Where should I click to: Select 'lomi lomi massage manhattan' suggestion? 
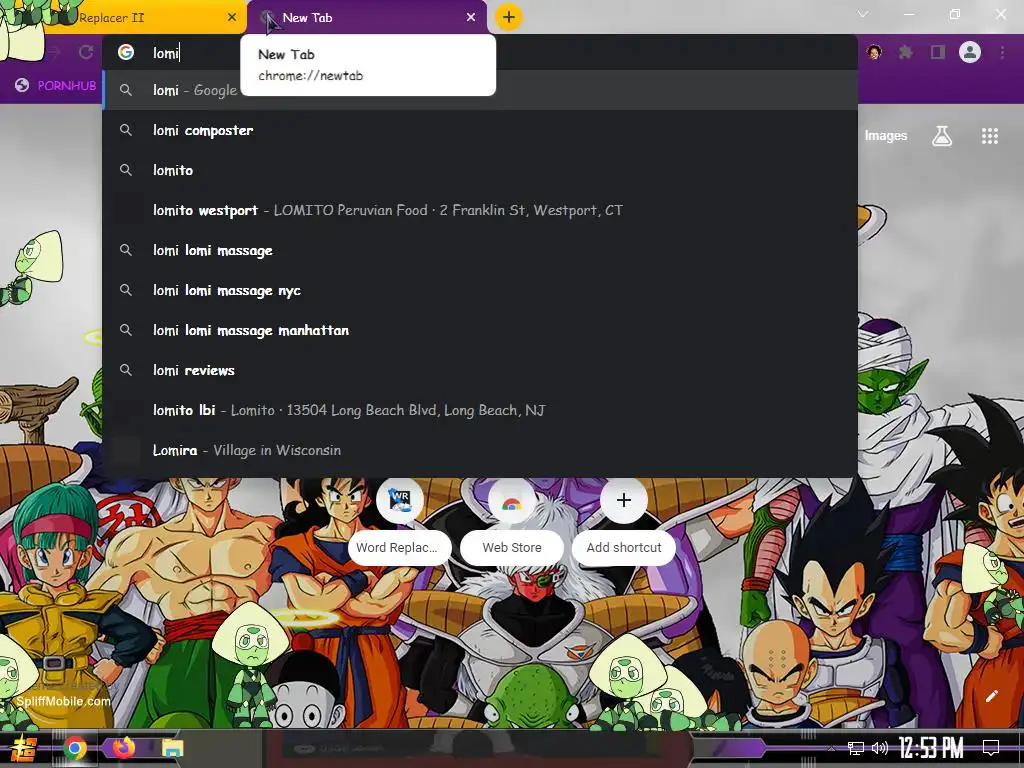click(x=480, y=330)
